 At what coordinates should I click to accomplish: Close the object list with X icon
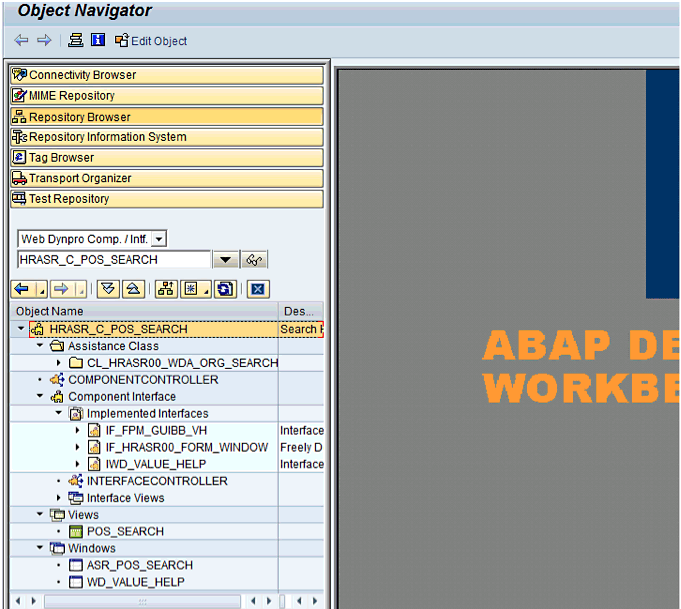pos(258,289)
